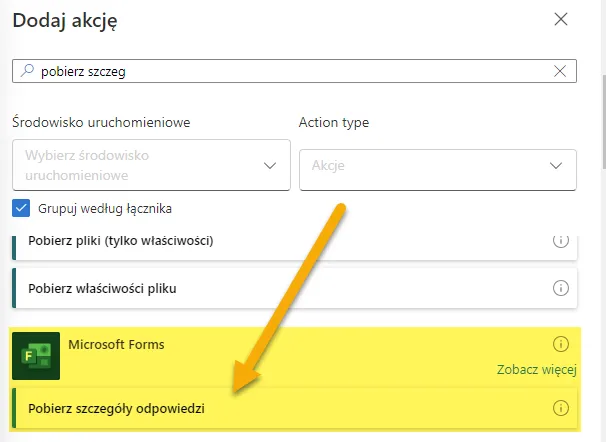606x442 pixels.
Task: Choose Pobierz właściwości pliku action
Action: 110,288
